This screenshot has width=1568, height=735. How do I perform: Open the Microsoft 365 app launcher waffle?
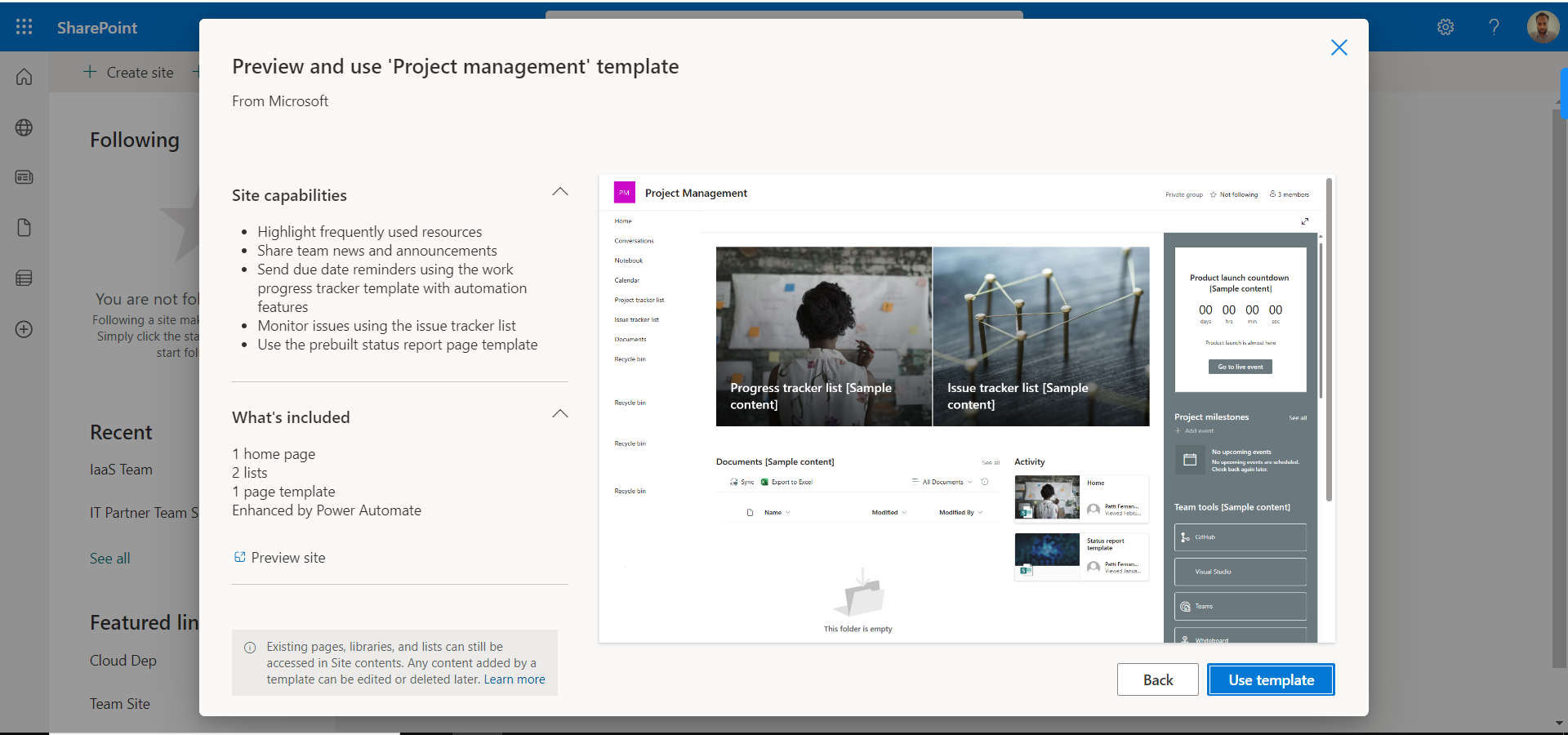24,27
